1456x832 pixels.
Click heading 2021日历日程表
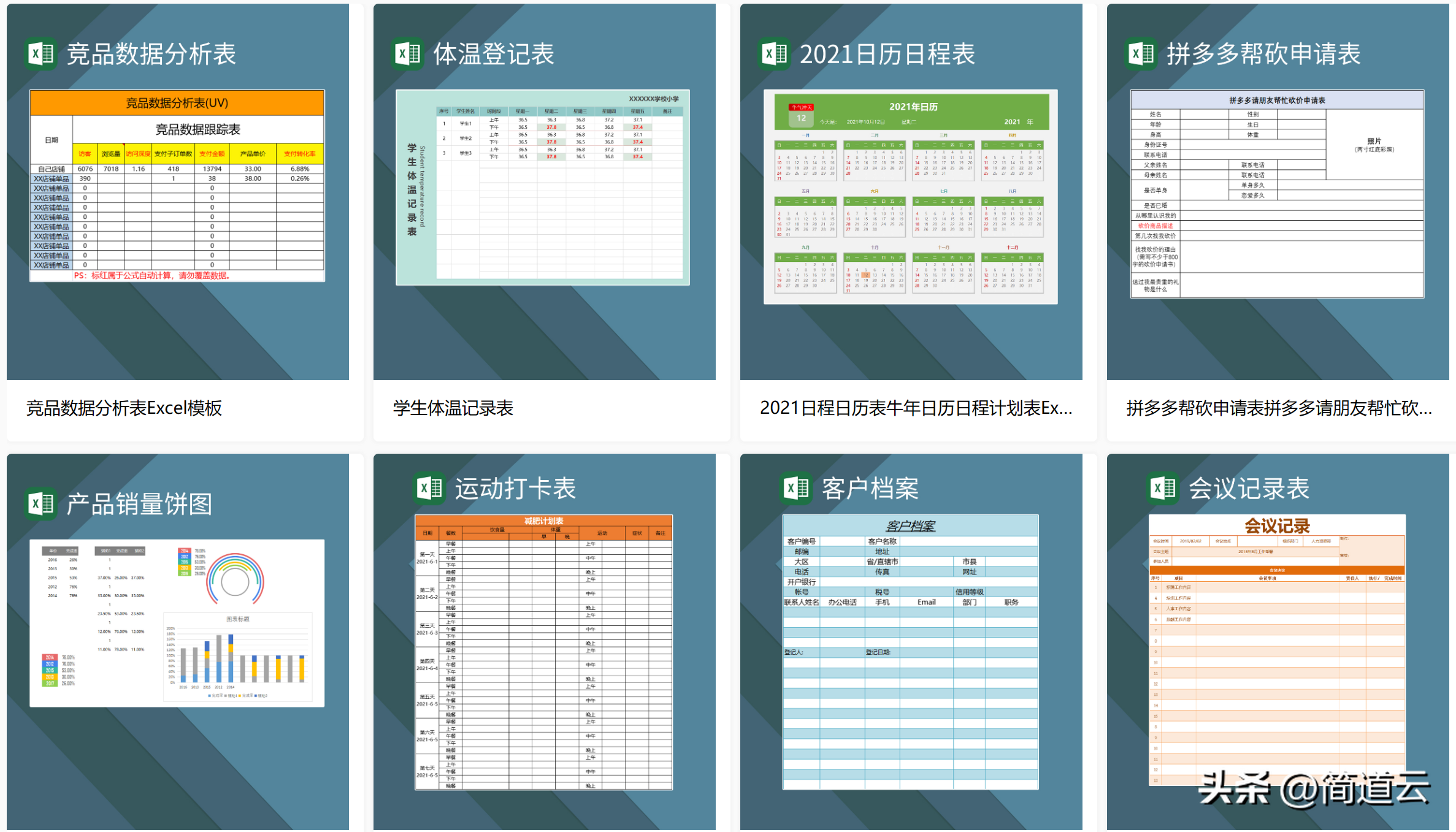(x=887, y=54)
